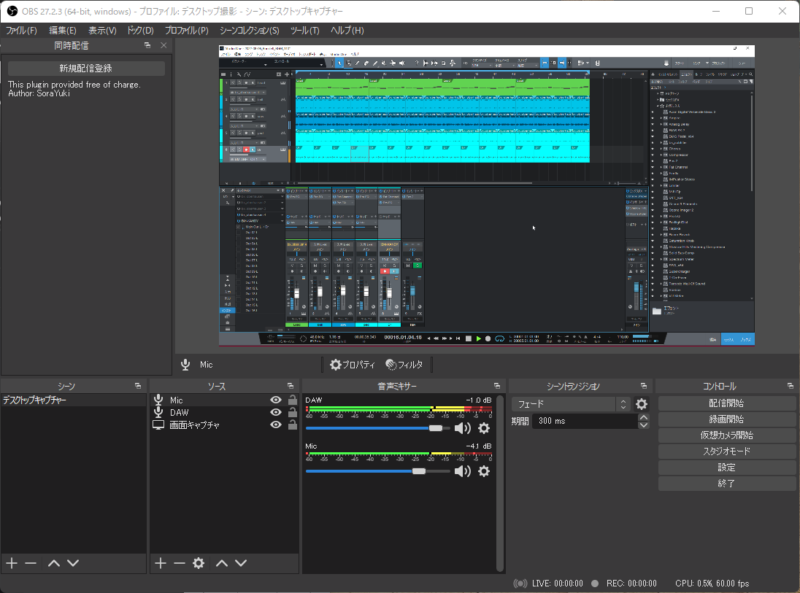Toggle the lock on DAW source
This screenshot has width=800, height=593.
[292, 412]
